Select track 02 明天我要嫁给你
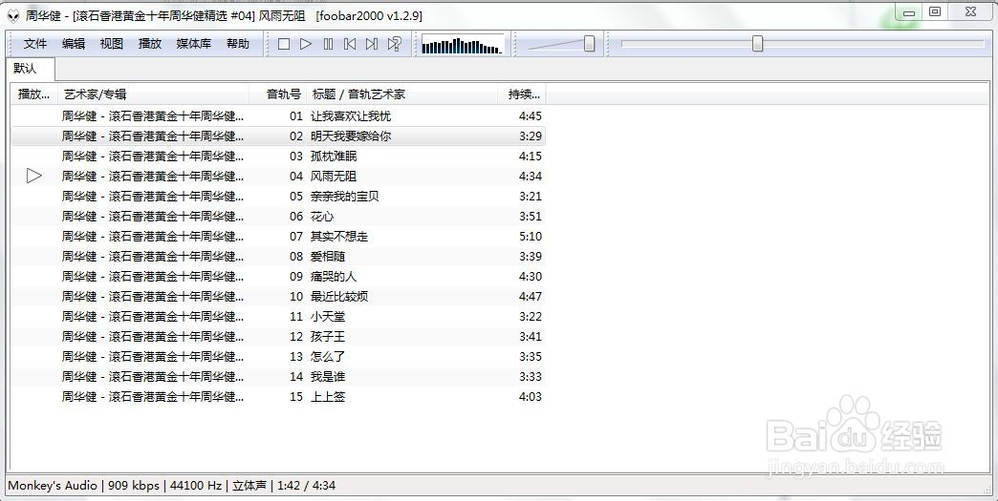Viewport: 998px width, 501px height. (x=279, y=136)
